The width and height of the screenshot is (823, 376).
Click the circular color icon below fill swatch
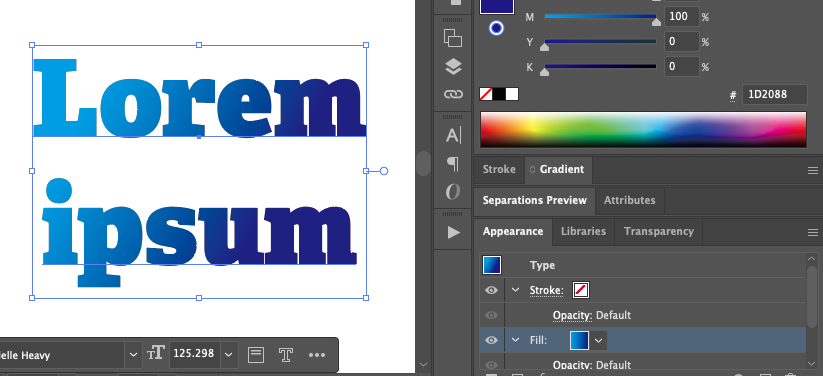point(497,28)
